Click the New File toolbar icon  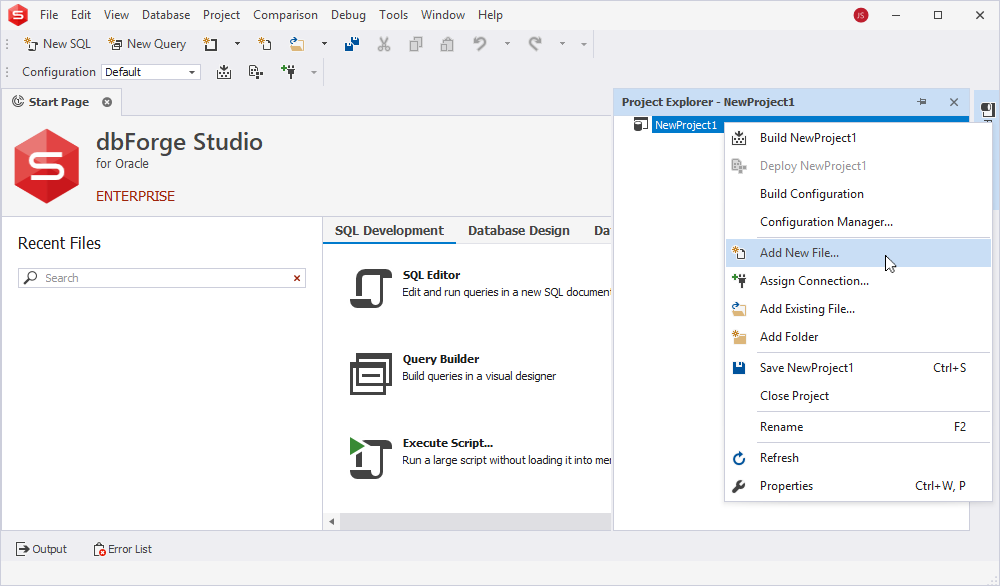pos(265,44)
